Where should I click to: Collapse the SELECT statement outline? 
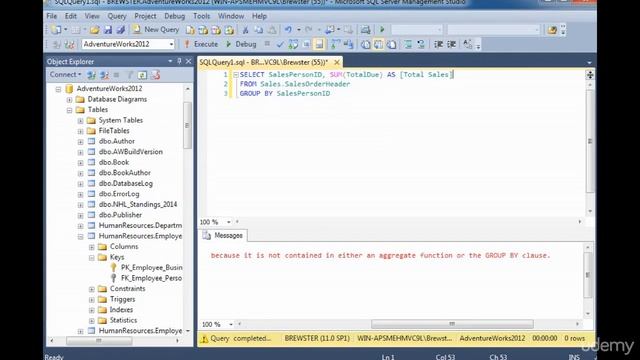point(236,75)
